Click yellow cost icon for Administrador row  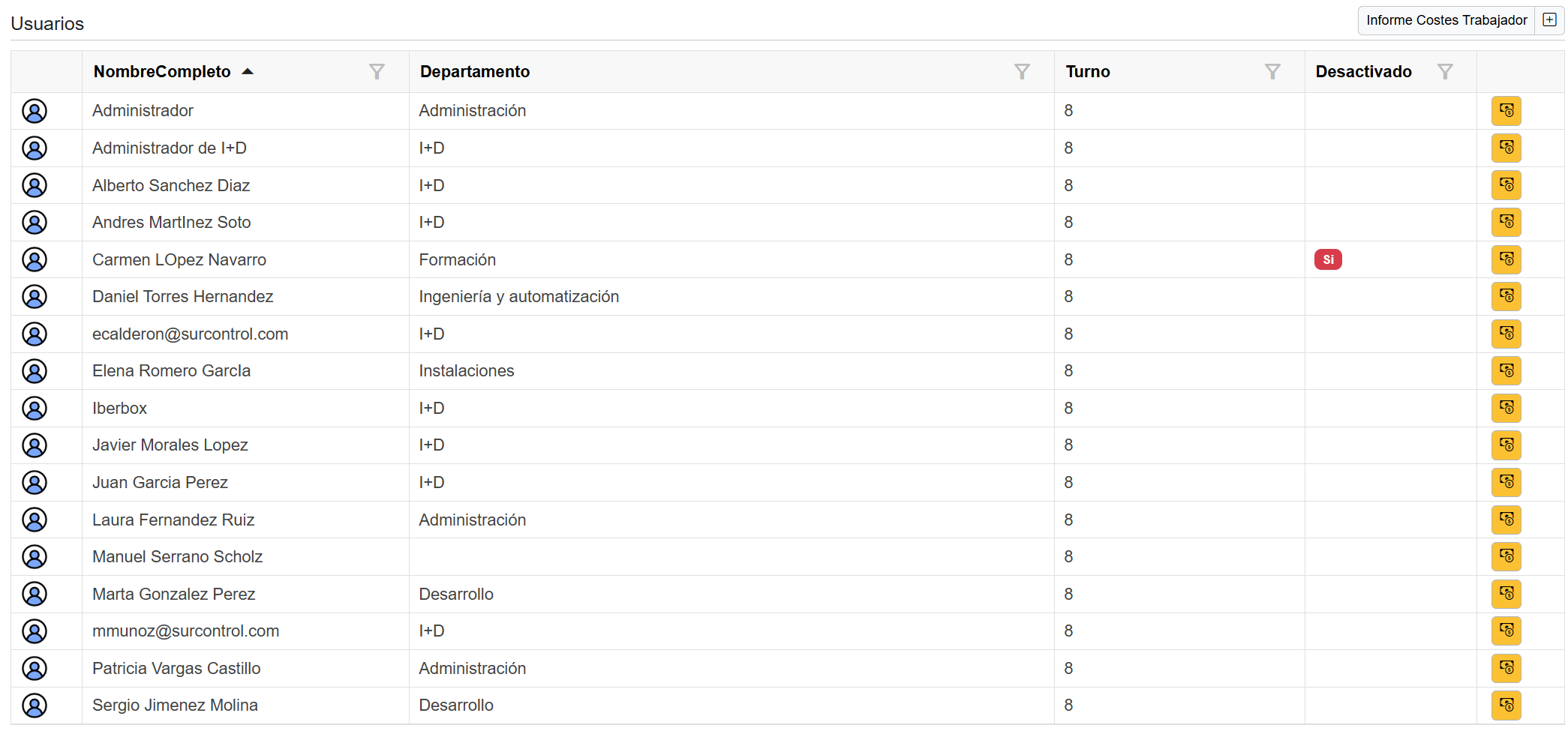pyautogui.click(x=1506, y=111)
